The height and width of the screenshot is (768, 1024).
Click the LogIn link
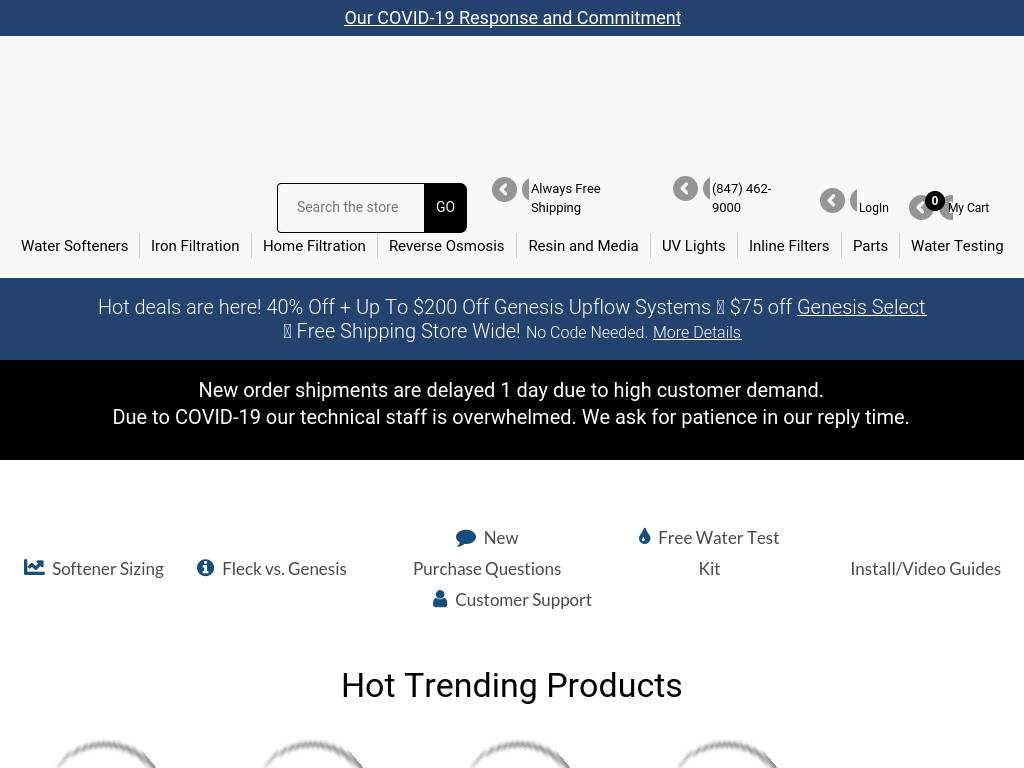(873, 208)
